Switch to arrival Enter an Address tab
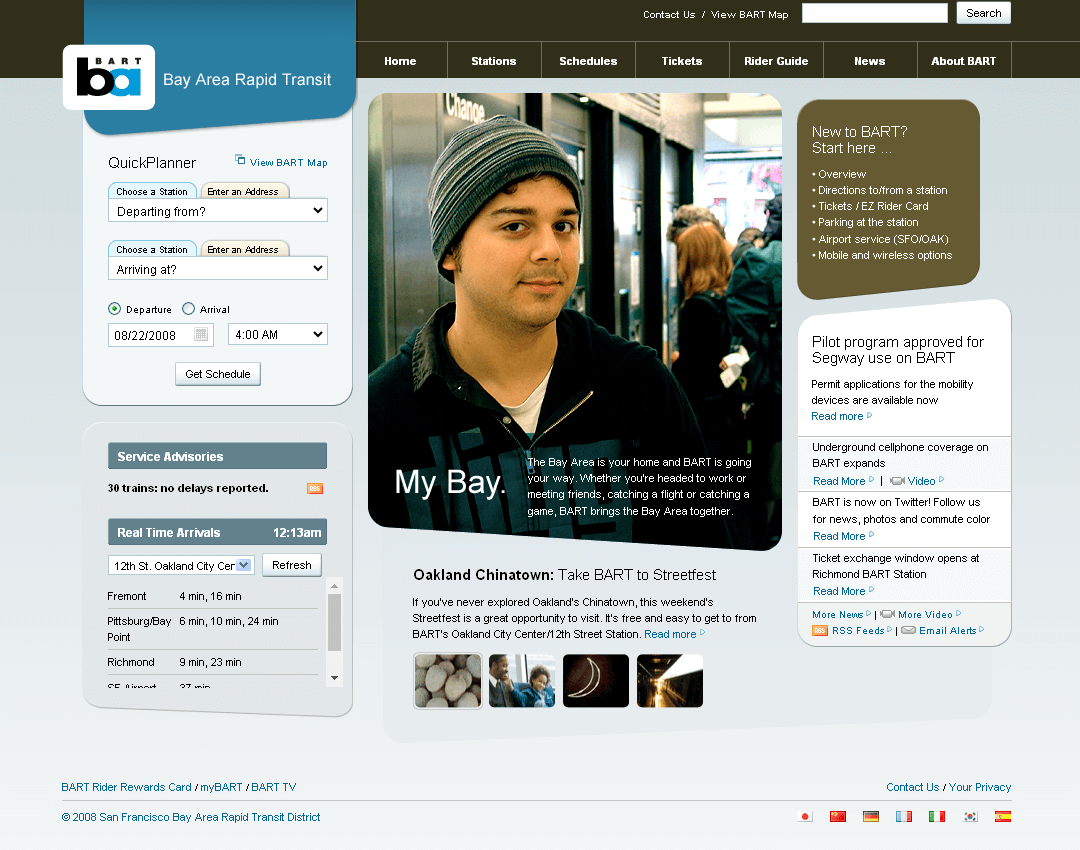 tap(243, 249)
